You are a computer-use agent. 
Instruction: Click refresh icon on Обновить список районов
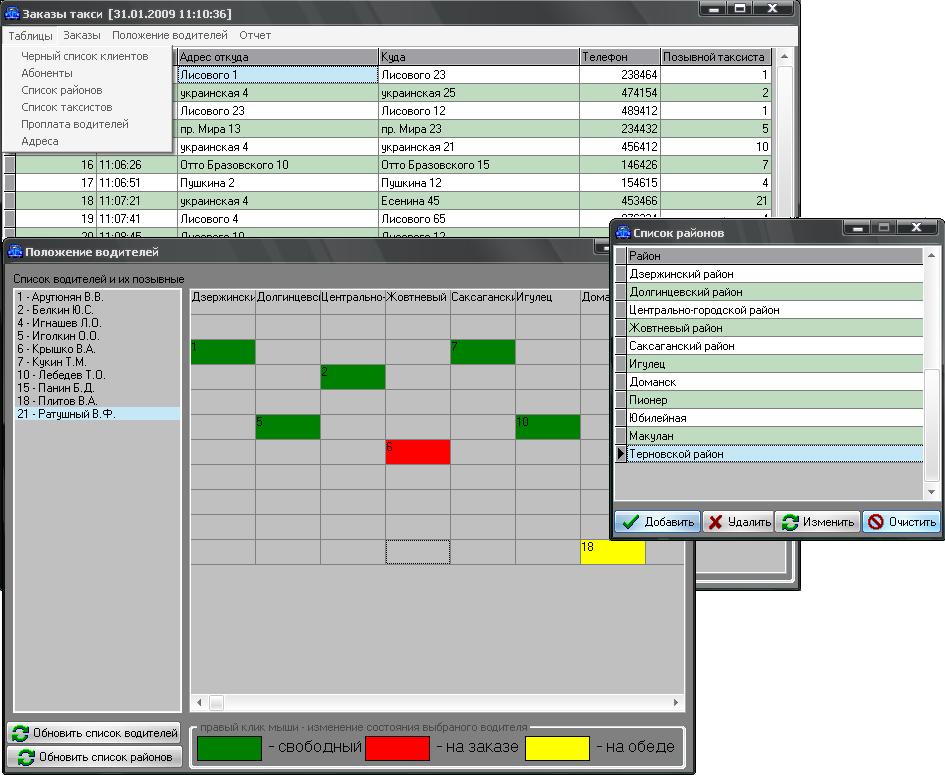point(26,758)
